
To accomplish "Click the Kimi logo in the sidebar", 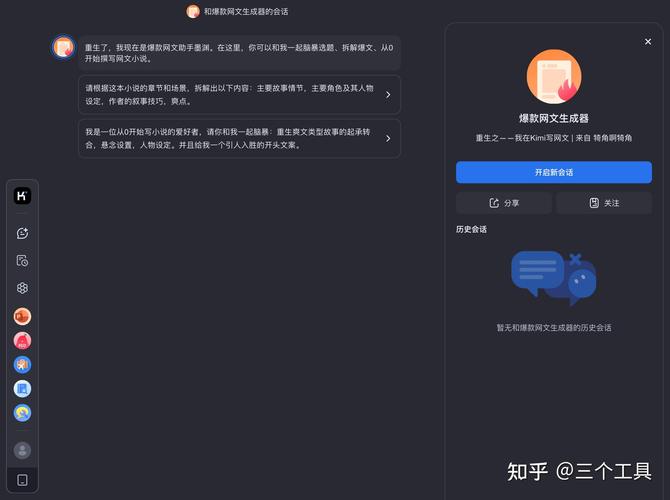I will (x=22, y=196).
